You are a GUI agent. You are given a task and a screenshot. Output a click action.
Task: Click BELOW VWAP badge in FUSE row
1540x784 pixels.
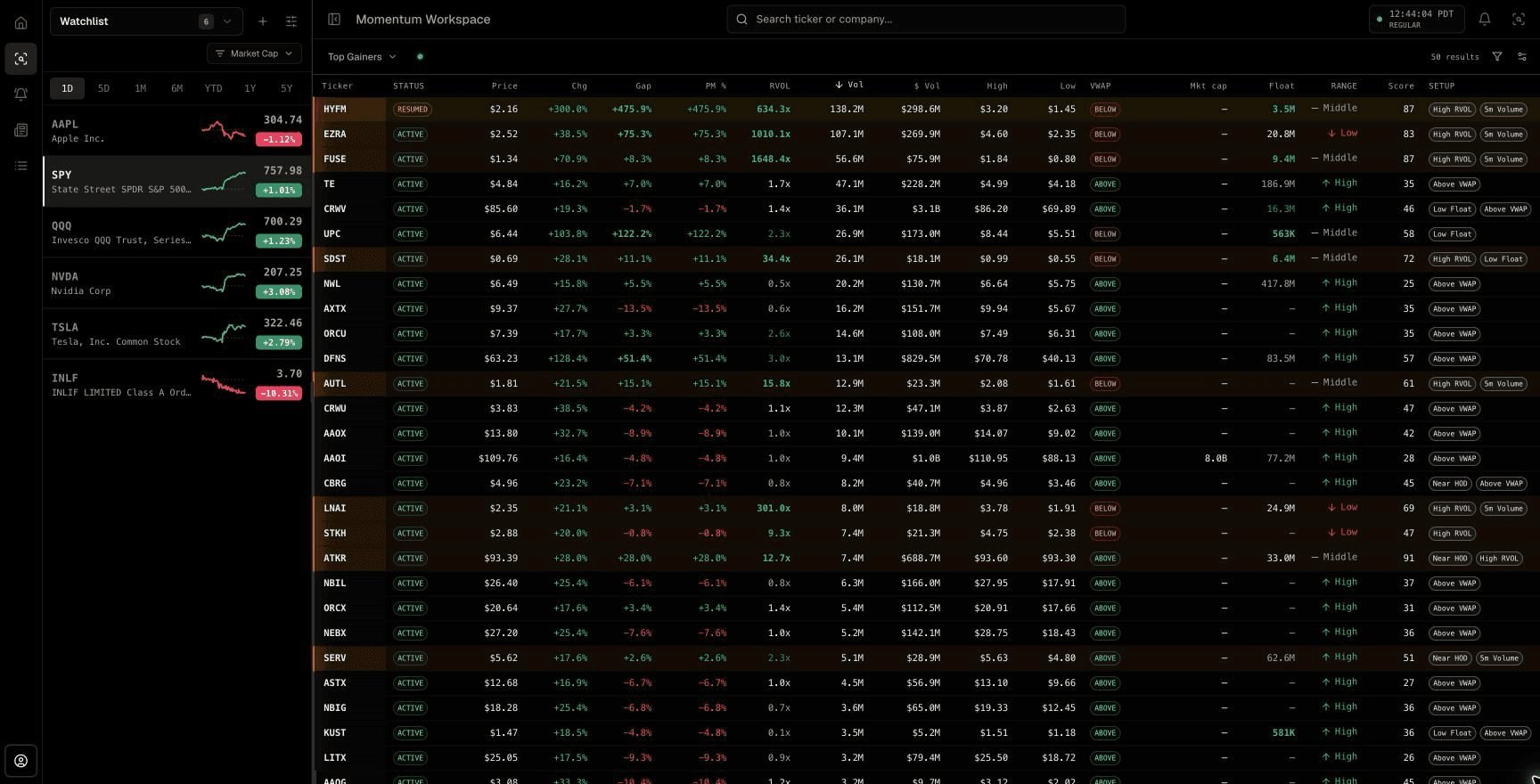pos(1105,159)
